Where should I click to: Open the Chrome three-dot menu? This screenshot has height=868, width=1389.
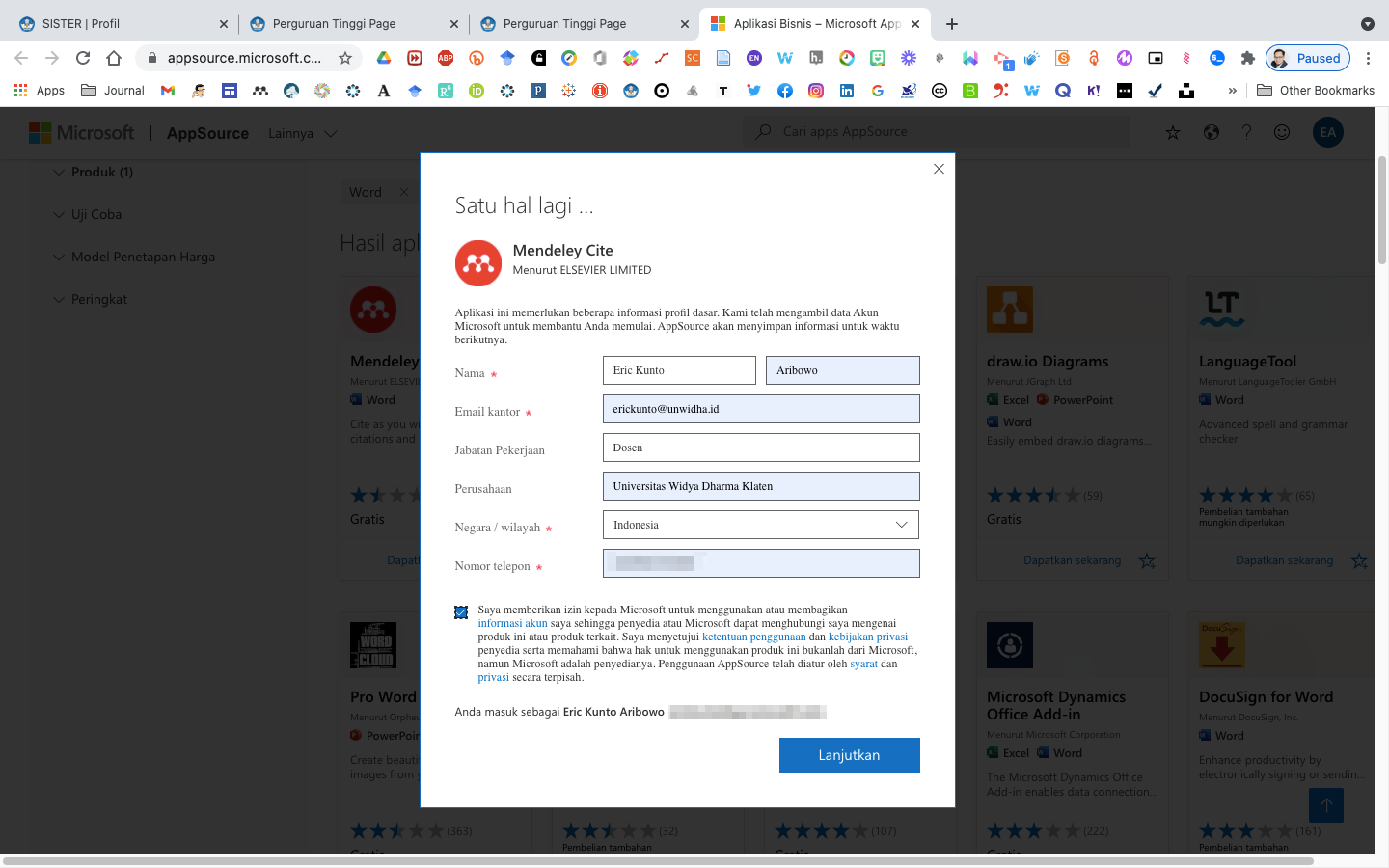(x=1368, y=58)
